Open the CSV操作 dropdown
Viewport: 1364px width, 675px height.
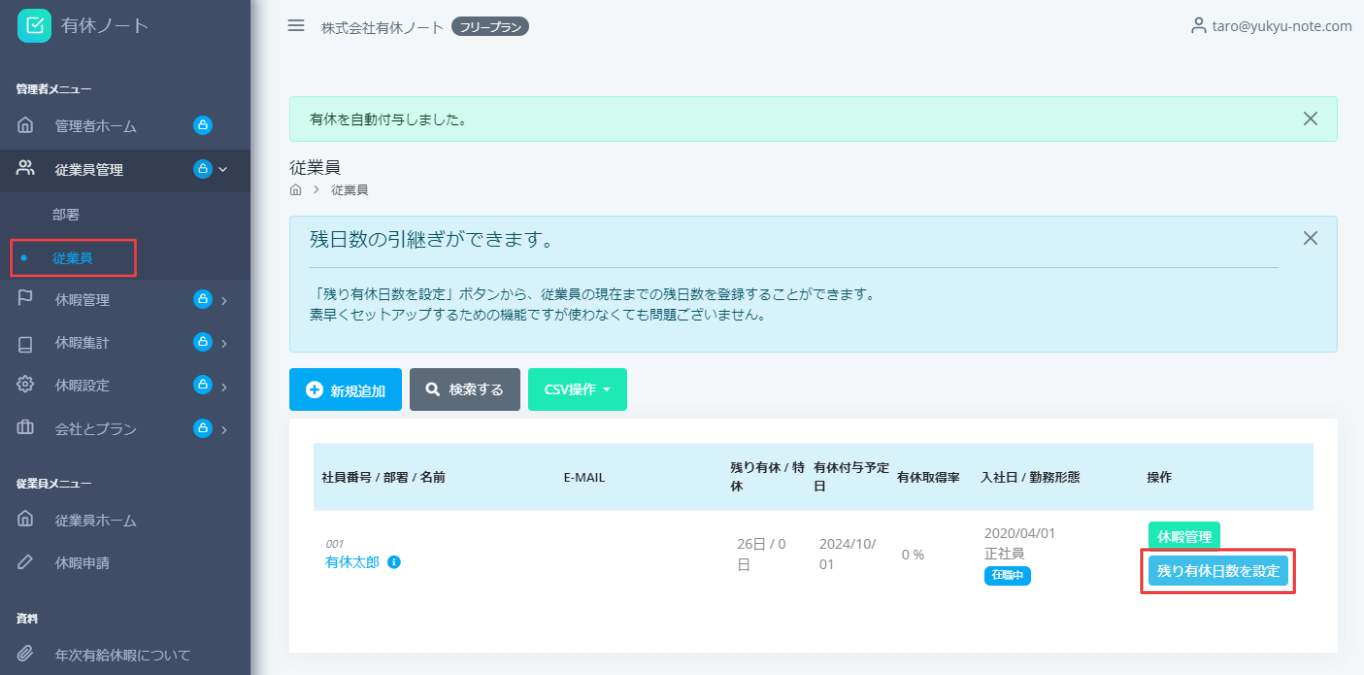577,389
